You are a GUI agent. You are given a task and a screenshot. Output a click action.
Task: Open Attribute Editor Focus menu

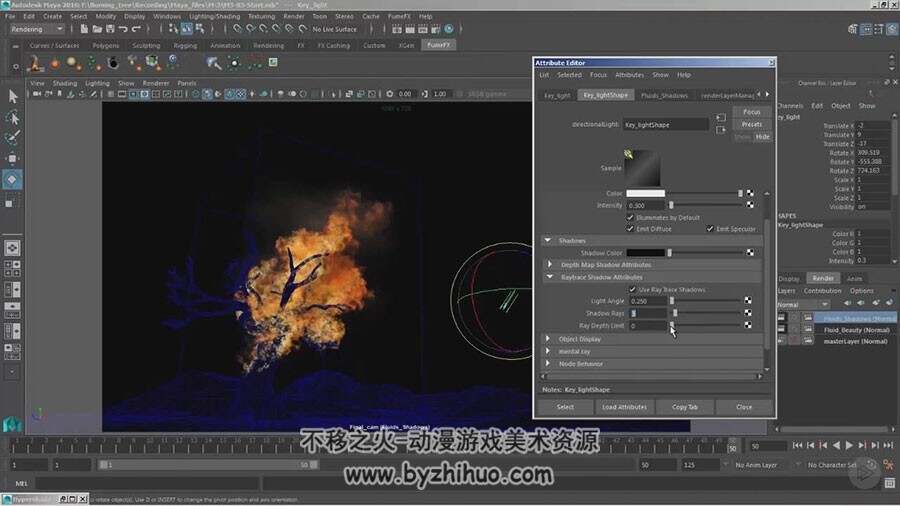(598, 75)
